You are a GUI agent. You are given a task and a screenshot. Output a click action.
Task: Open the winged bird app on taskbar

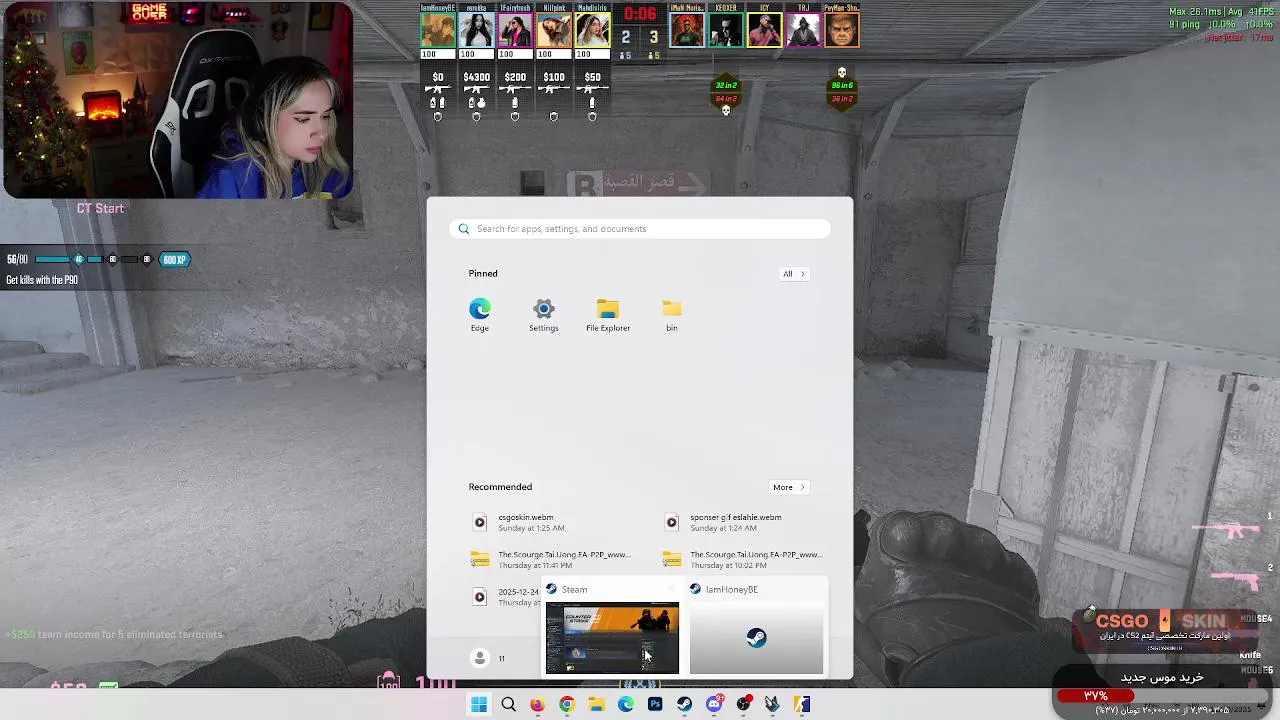pyautogui.click(x=772, y=705)
